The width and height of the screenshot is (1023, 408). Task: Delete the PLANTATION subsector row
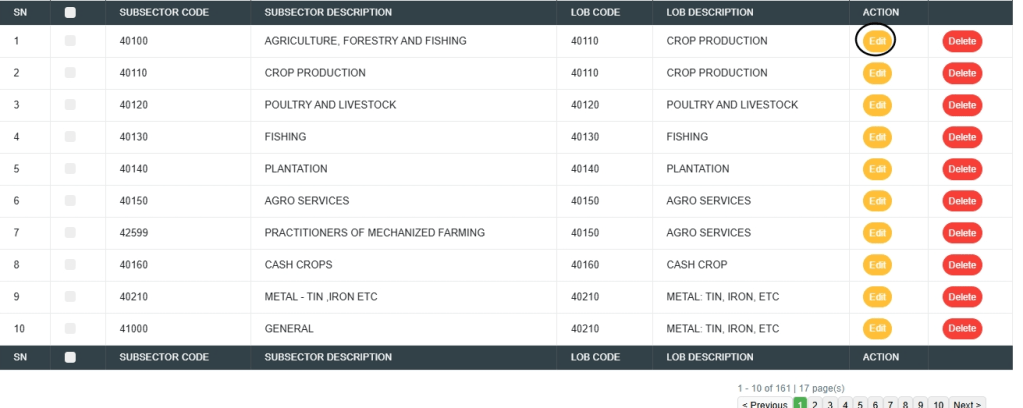[961, 169]
